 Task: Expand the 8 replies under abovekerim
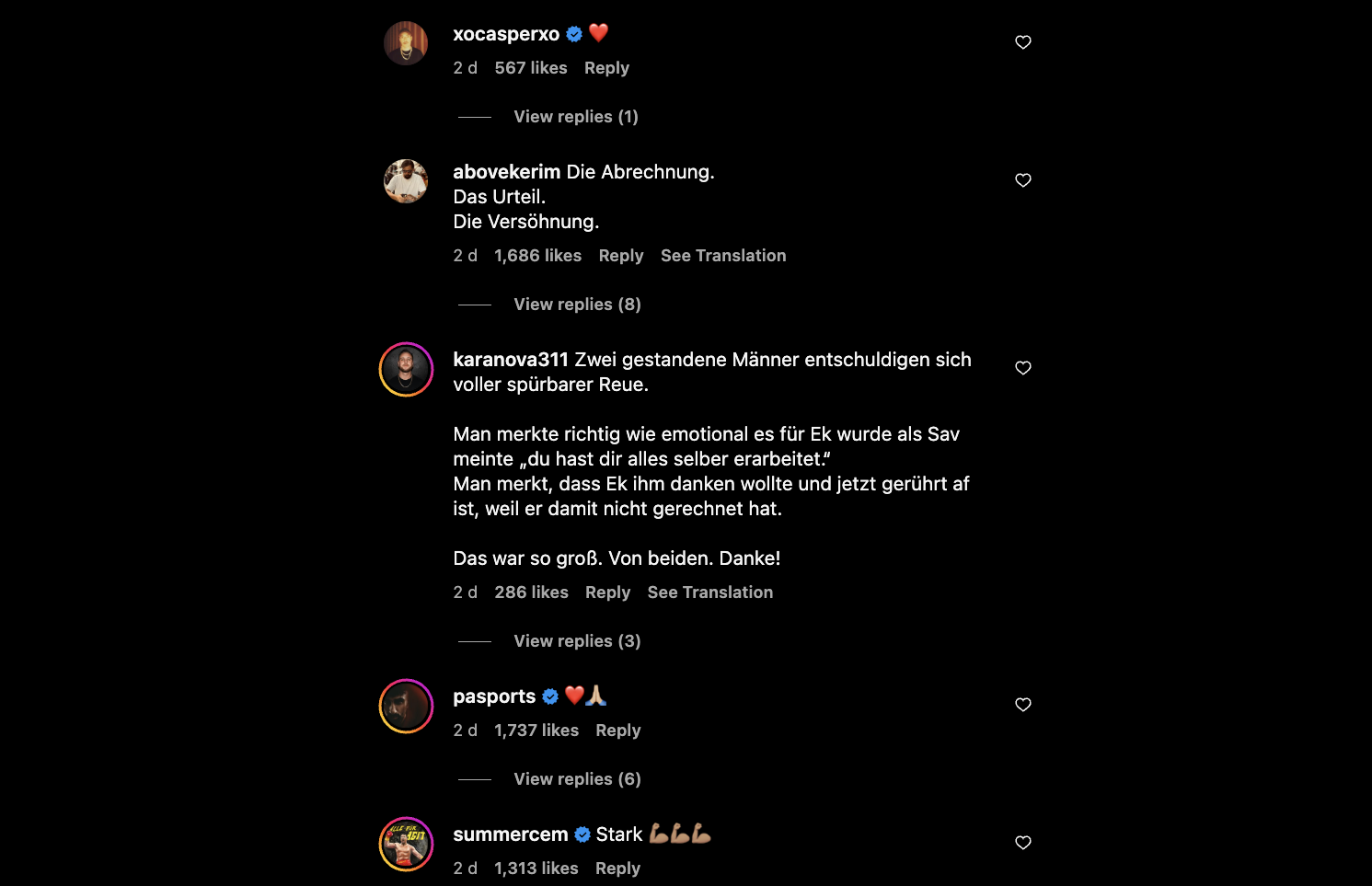coord(577,305)
